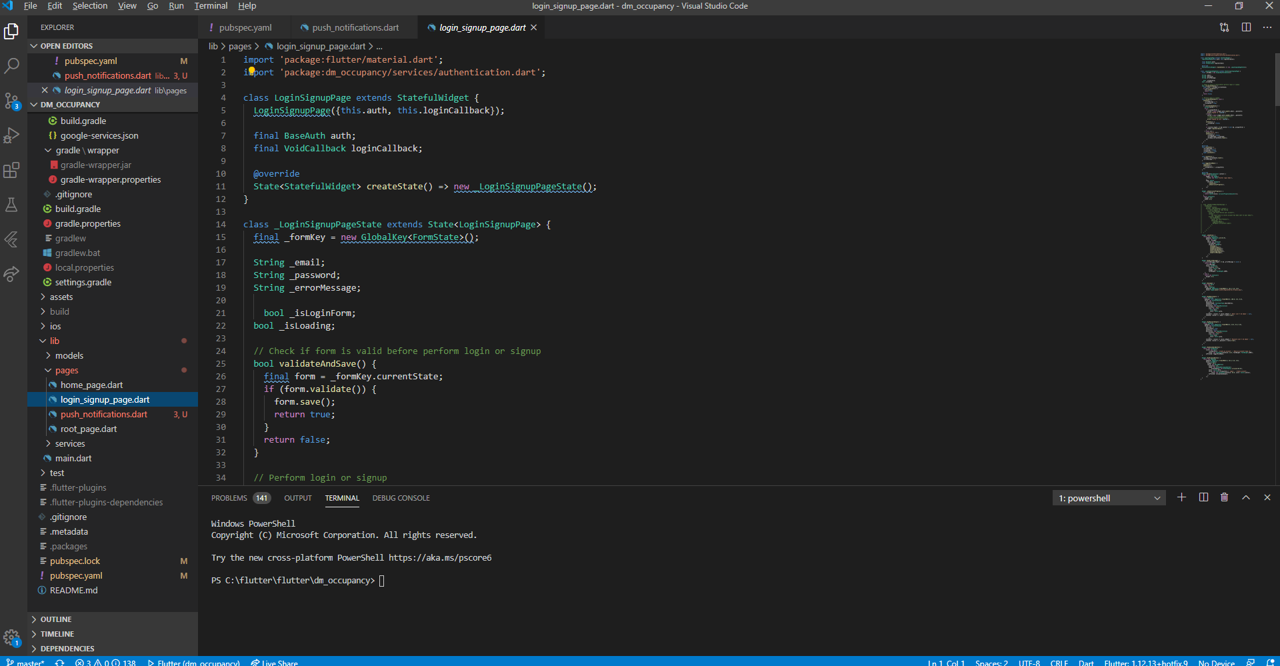Show the Debug Console panel tab

[401, 498]
